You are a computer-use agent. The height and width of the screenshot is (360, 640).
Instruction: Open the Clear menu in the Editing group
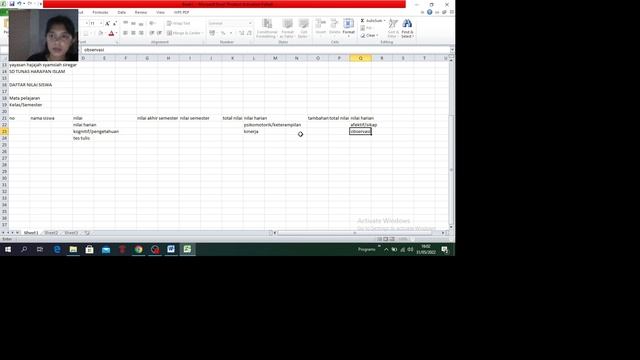coord(369,36)
